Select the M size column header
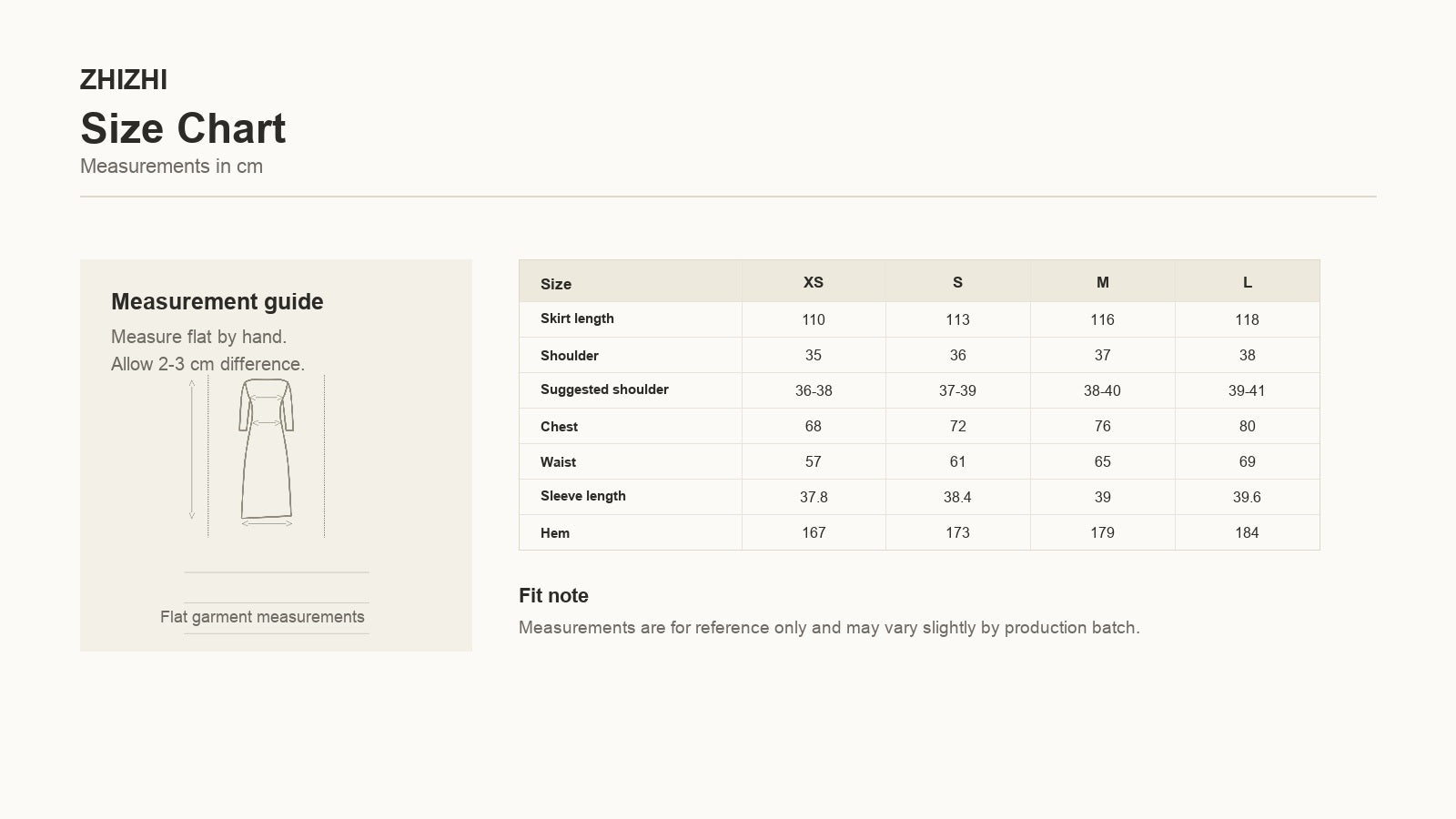Viewport: 1456px width, 819px height. pyautogui.click(x=1102, y=282)
